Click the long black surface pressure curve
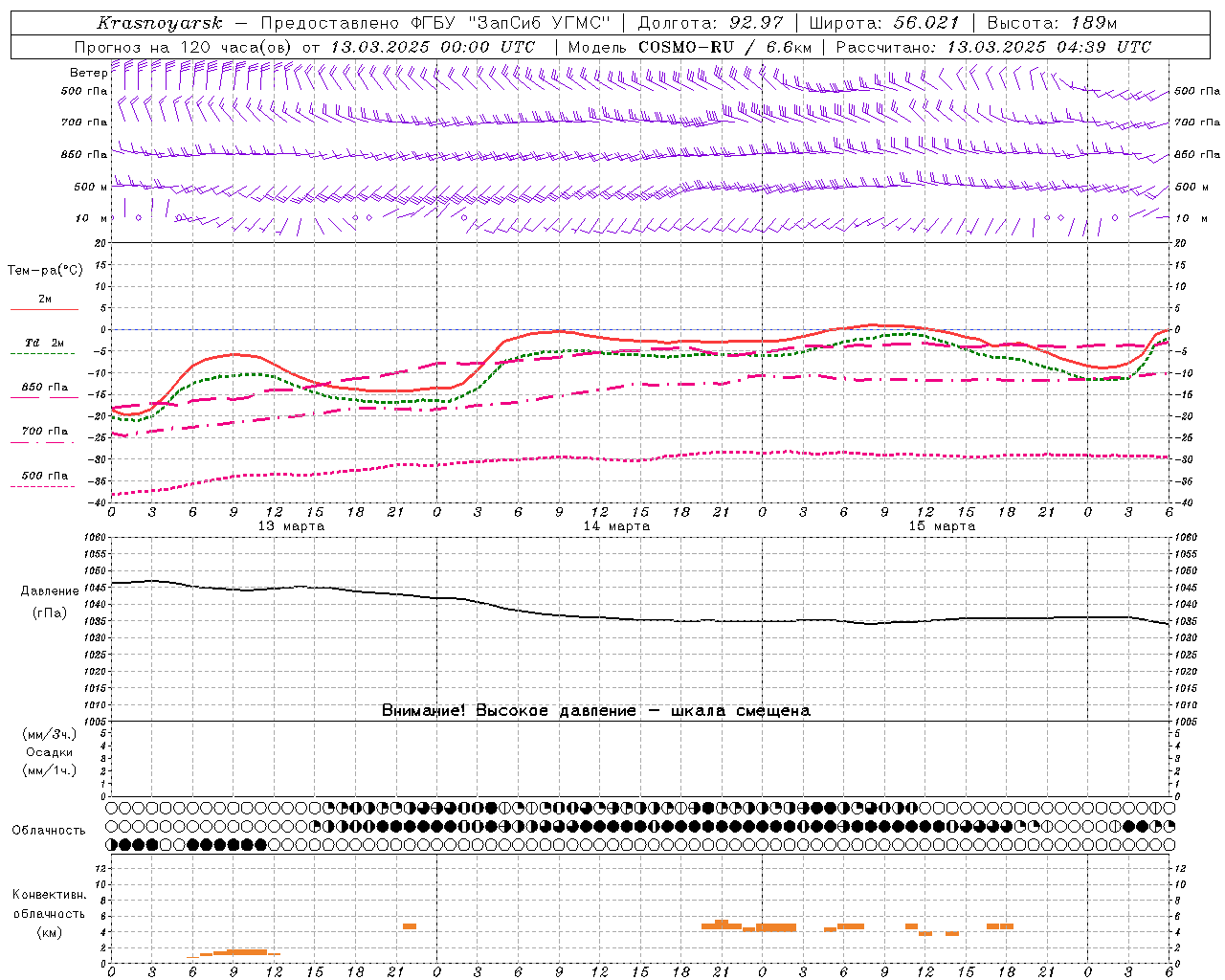Screen dimensions: 1225x980 click(639, 618)
